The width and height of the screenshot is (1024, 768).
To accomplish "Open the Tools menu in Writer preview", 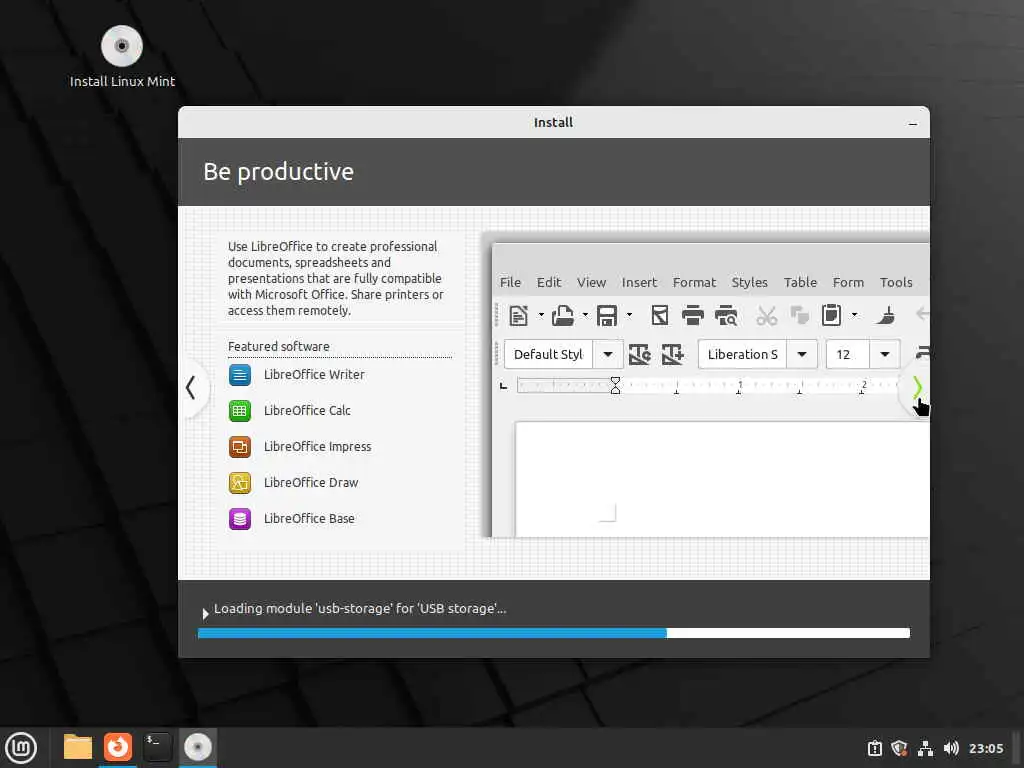I will click(896, 283).
